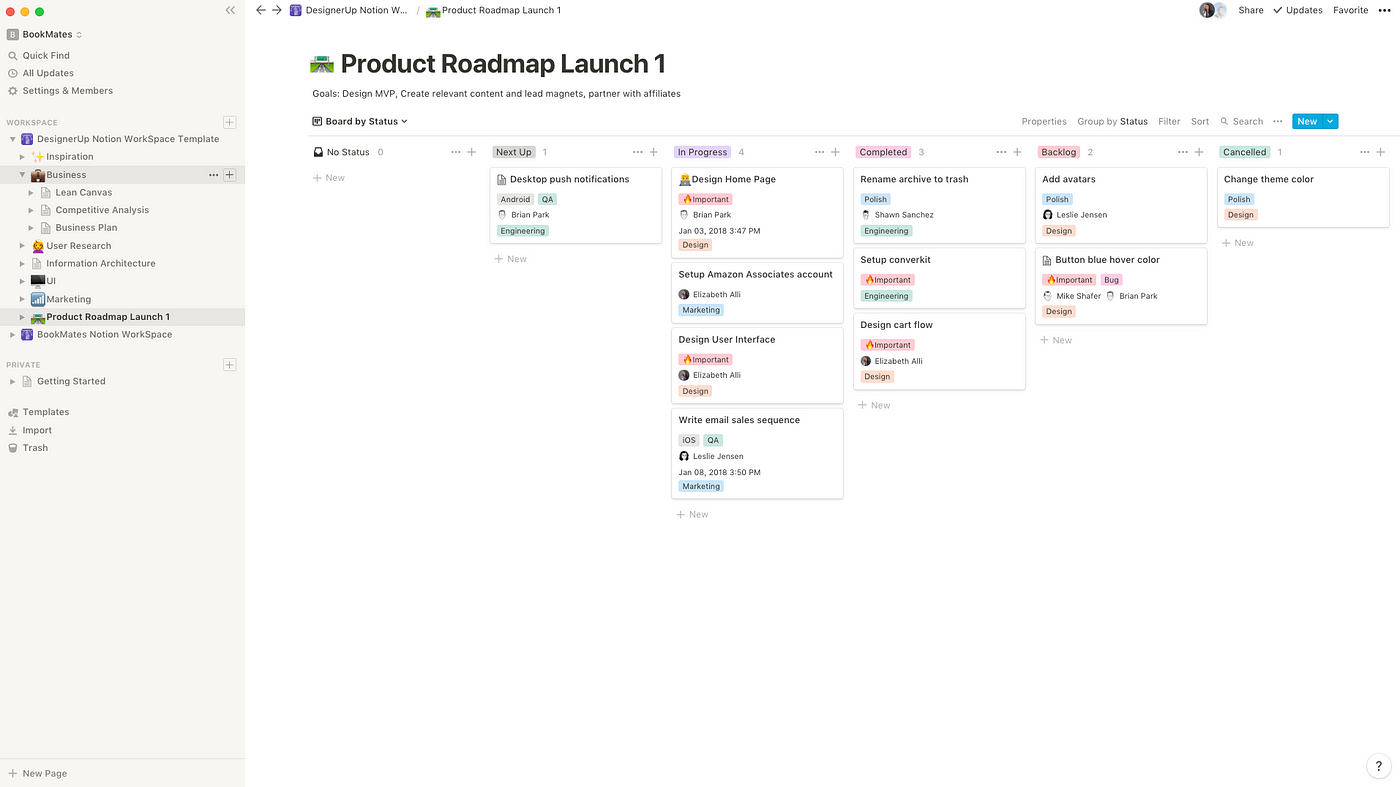Click the Share button at top right
The image size is (1400, 787).
pyautogui.click(x=1250, y=9)
